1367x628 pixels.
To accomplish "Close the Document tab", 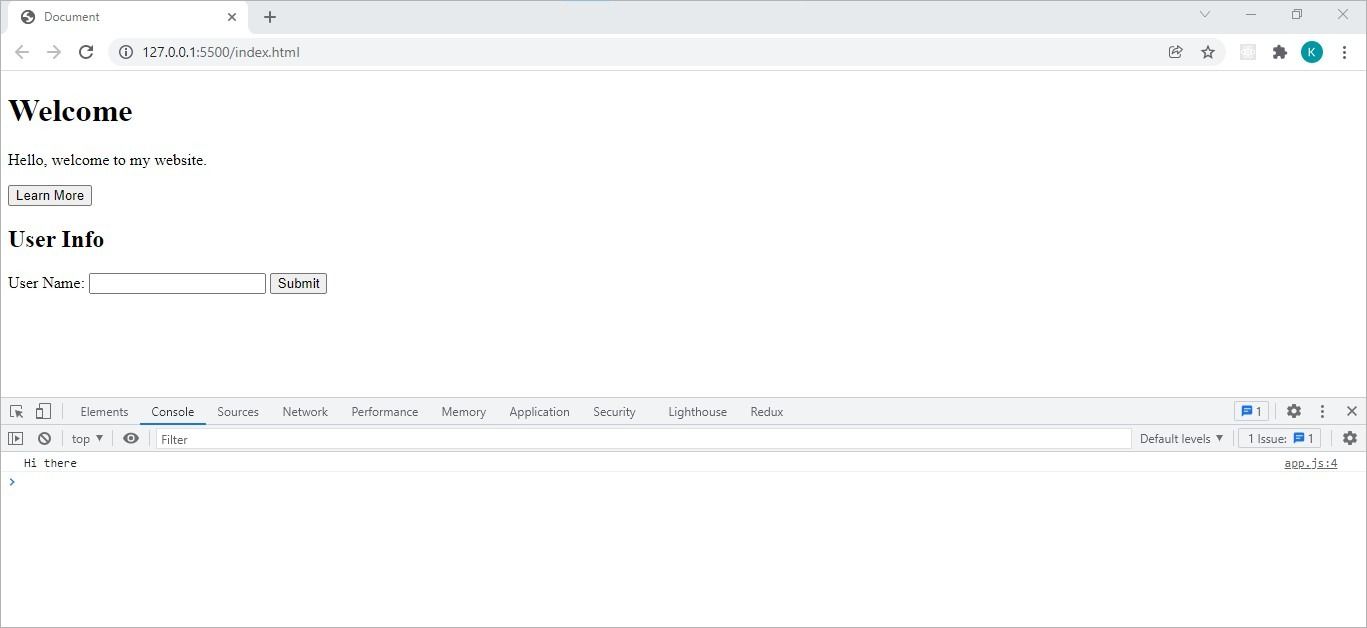I will 232,17.
